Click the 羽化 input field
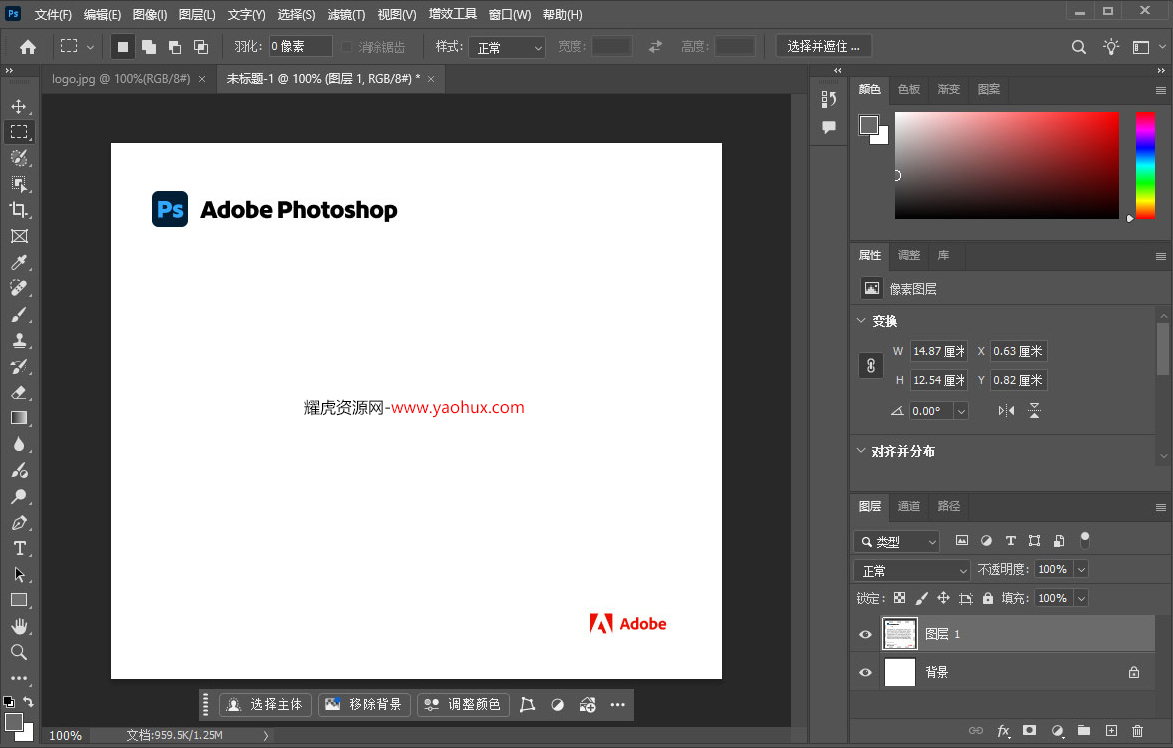This screenshot has height=748, width=1173. [x=300, y=46]
